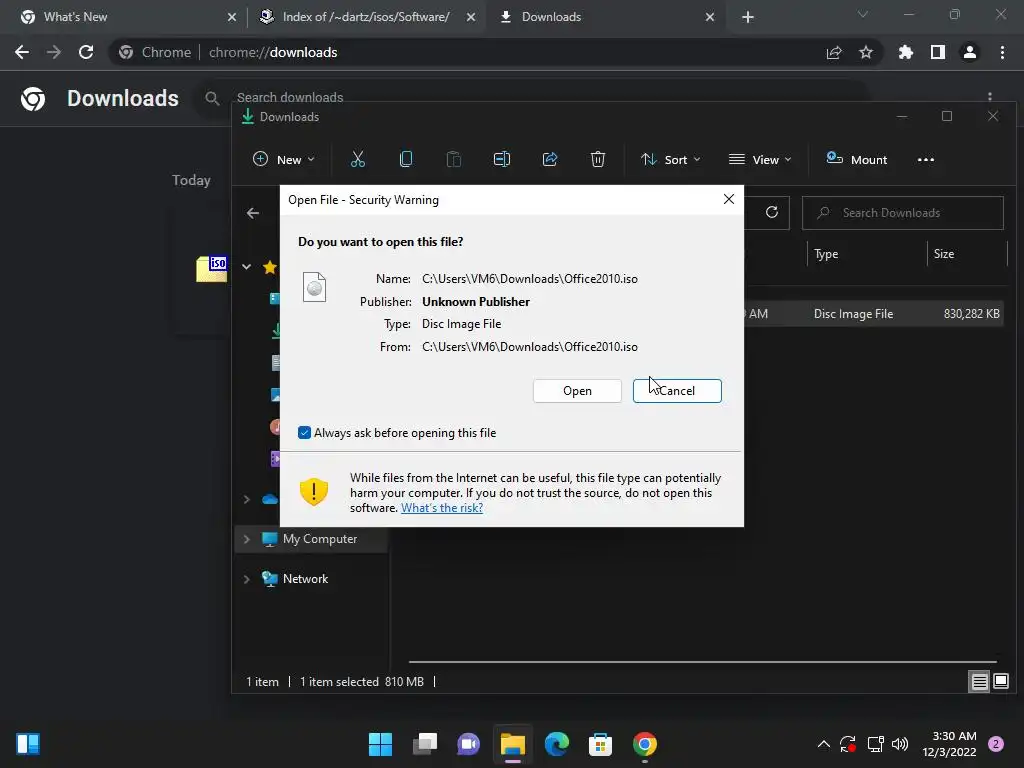Open the Chrome profile icon
Image resolution: width=1024 pixels, height=768 pixels.
coord(970,52)
